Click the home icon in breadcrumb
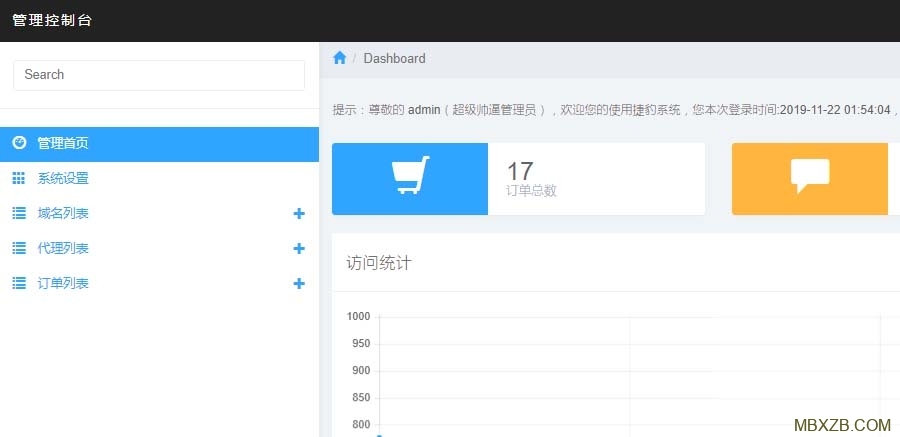This screenshot has height=437, width=900. tap(340, 58)
